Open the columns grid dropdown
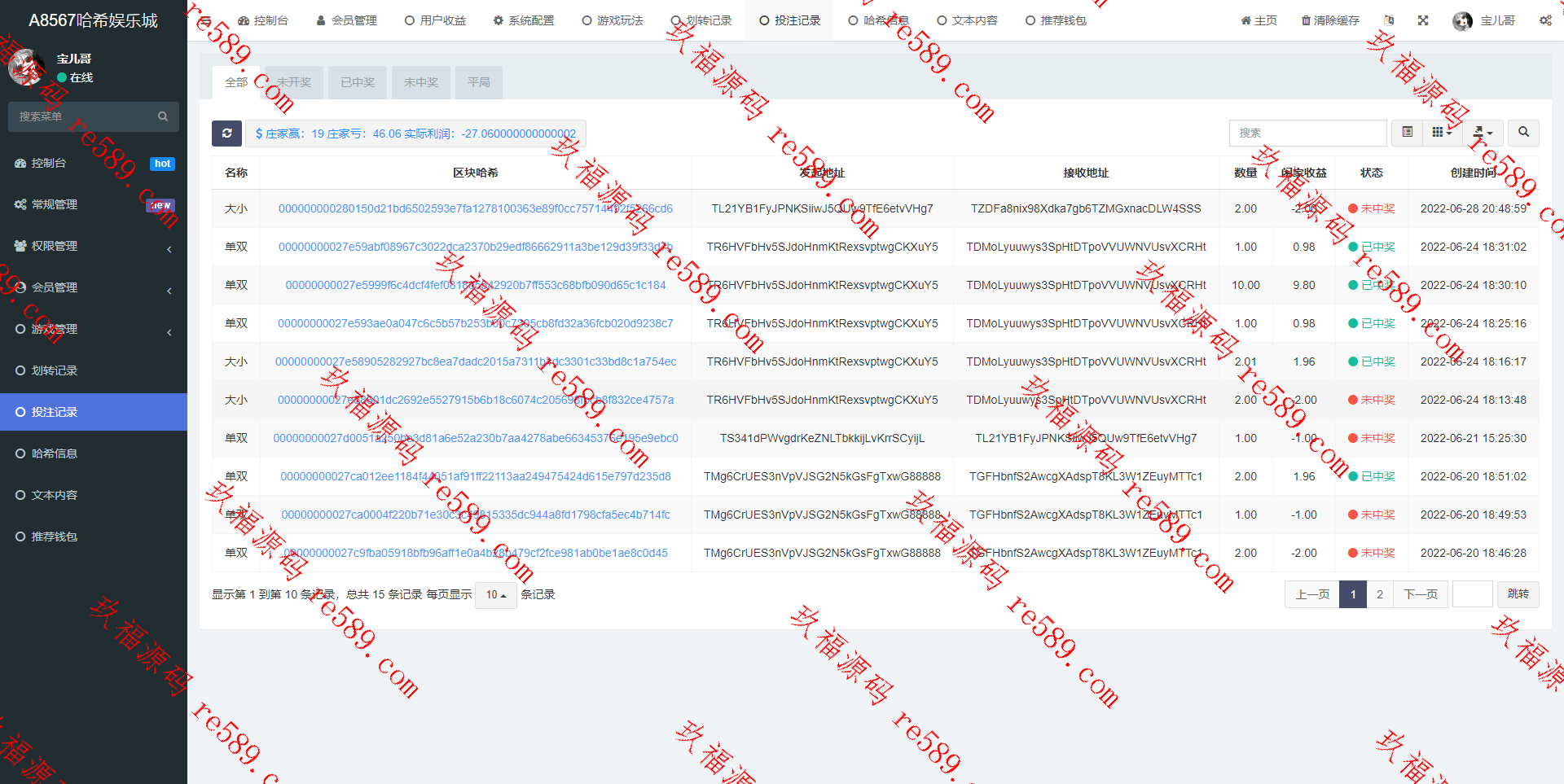This screenshot has height=784, width=1564. point(1443,132)
